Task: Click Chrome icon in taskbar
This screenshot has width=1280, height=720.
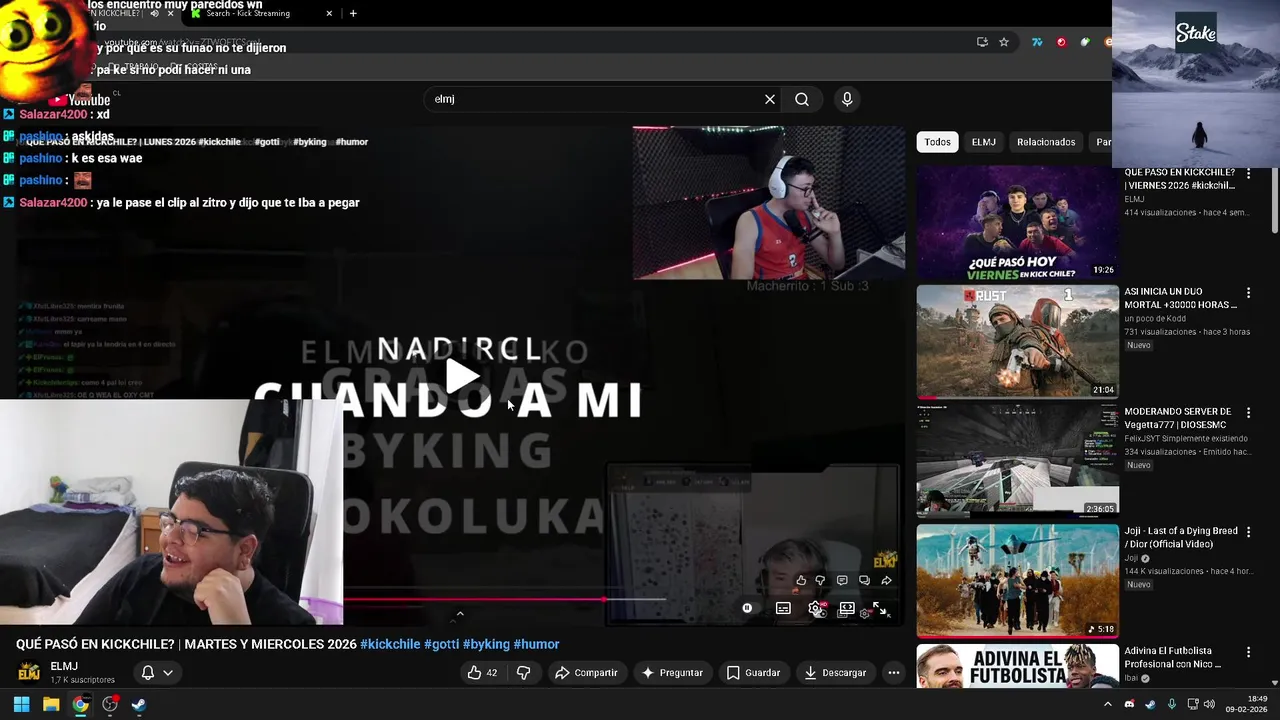Action: (x=80, y=704)
